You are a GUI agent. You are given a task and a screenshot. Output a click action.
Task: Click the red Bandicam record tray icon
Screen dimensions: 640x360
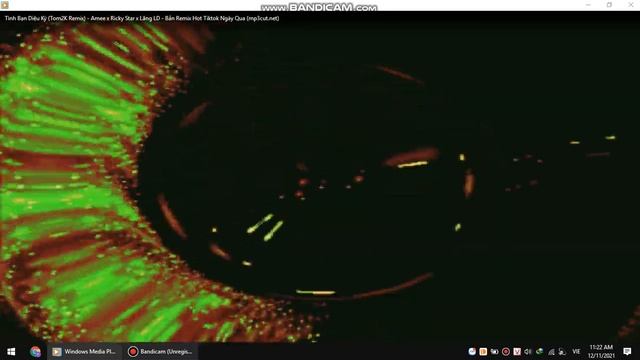tap(506, 351)
